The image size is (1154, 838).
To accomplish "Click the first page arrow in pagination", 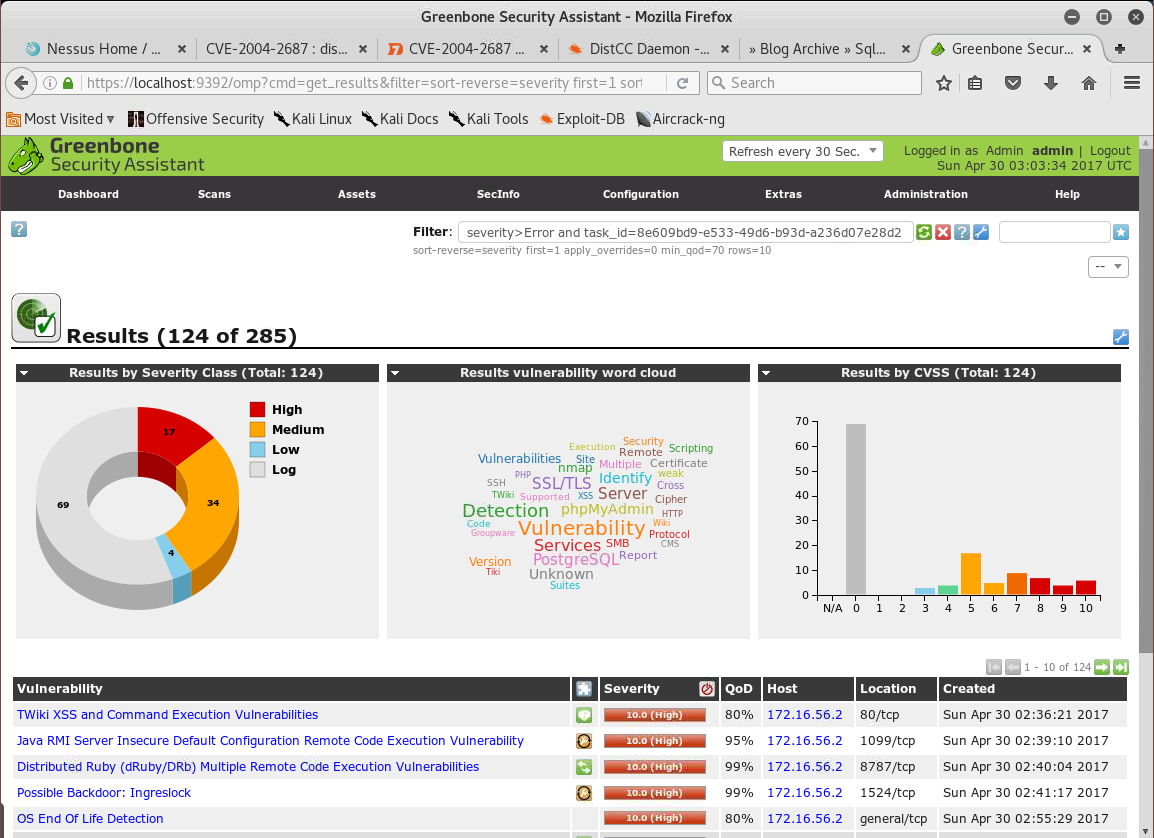I will pyautogui.click(x=994, y=667).
